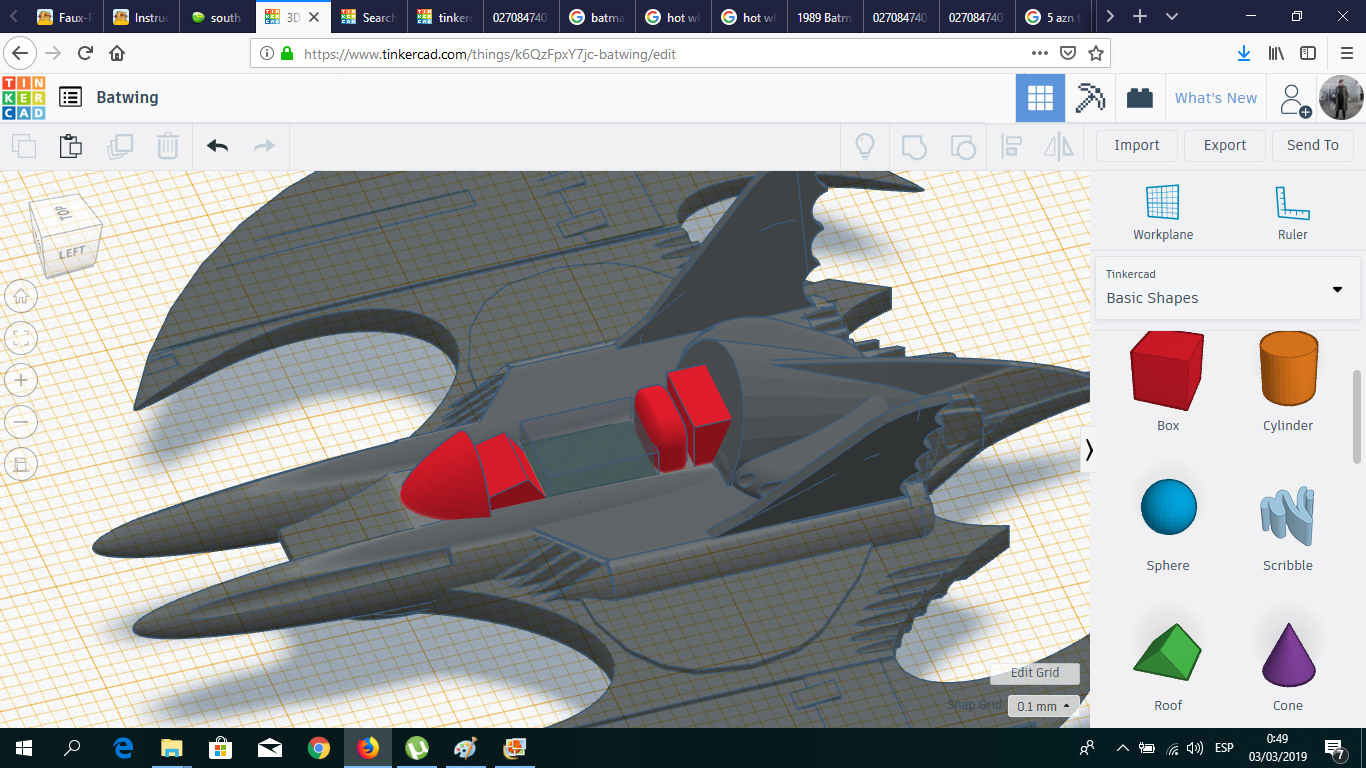Image resolution: width=1366 pixels, height=768 pixels.
Task: Click the Export button
Action: tap(1225, 145)
